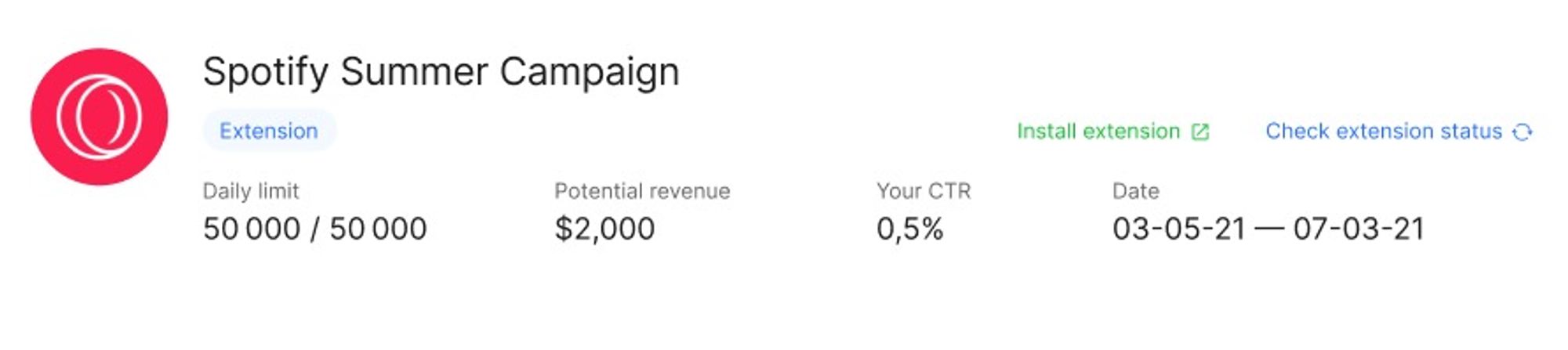Click the red Opera campaign logo

tap(99, 117)
